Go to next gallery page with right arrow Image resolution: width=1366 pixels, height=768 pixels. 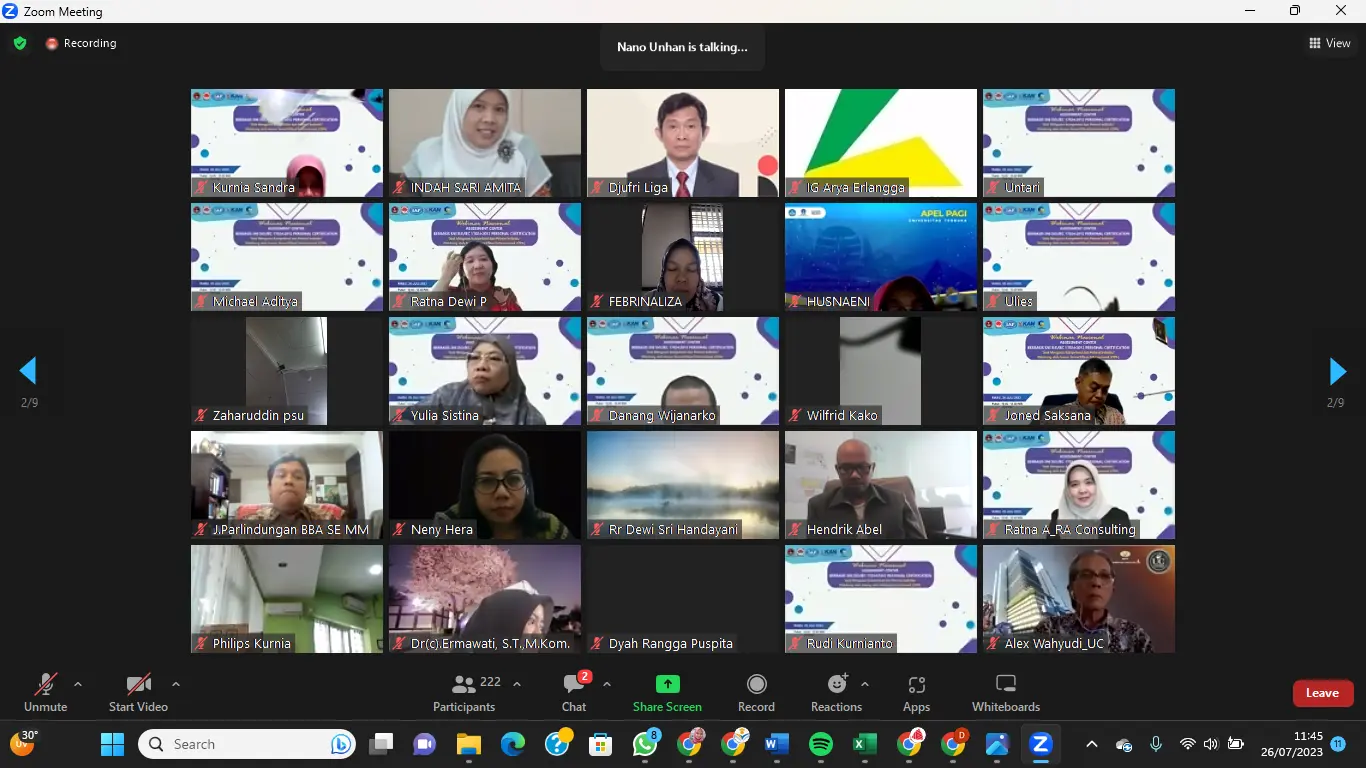click(x=1337, y=371)
